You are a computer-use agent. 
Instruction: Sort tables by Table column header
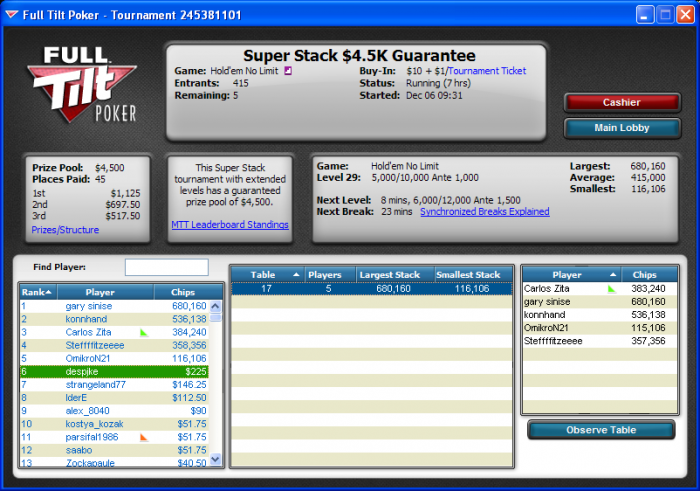pos(267,275)
